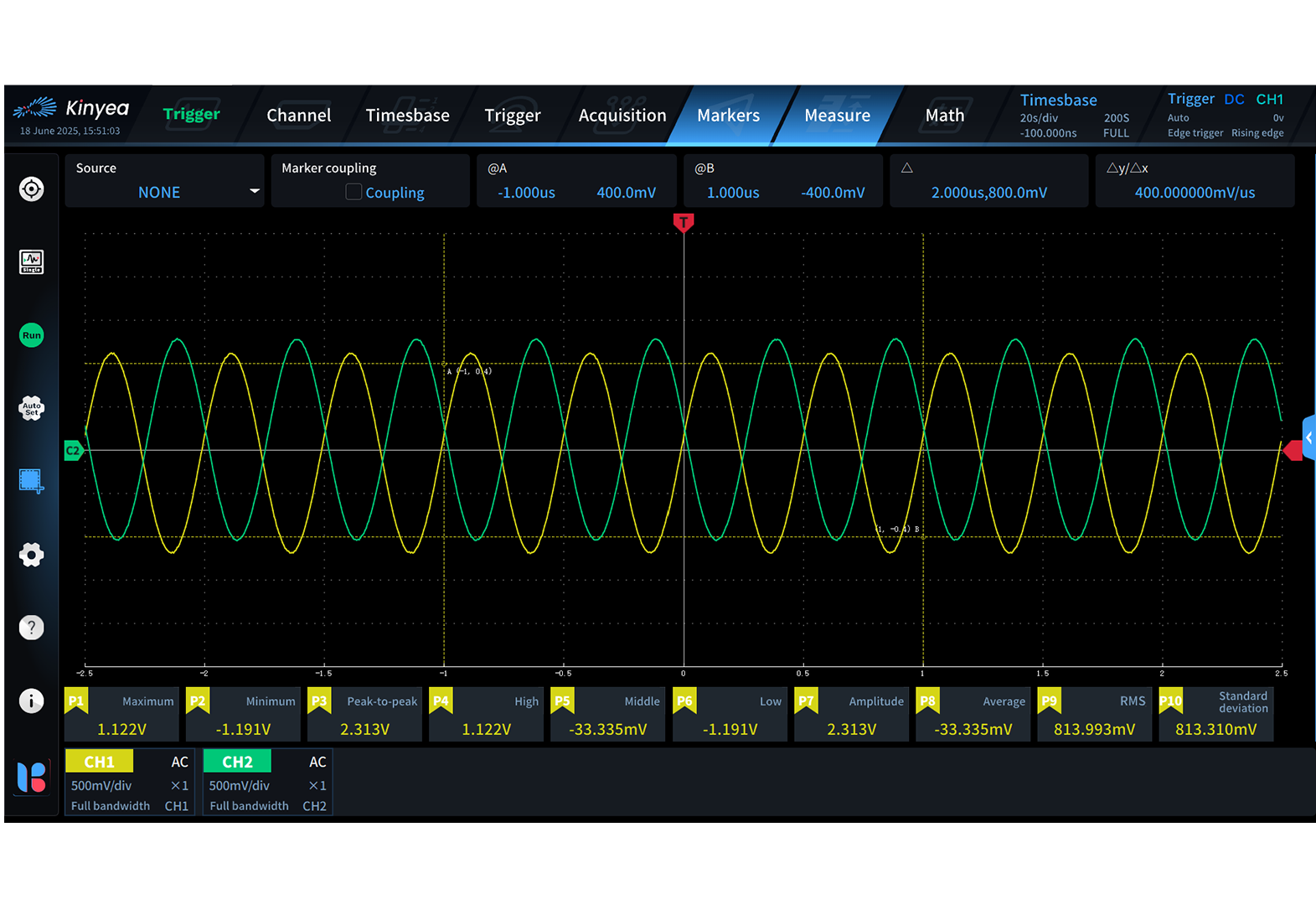Click the info icon in sidebar
The width and height of the screenshot is (1316, 905).
click(x=31, y=701)
